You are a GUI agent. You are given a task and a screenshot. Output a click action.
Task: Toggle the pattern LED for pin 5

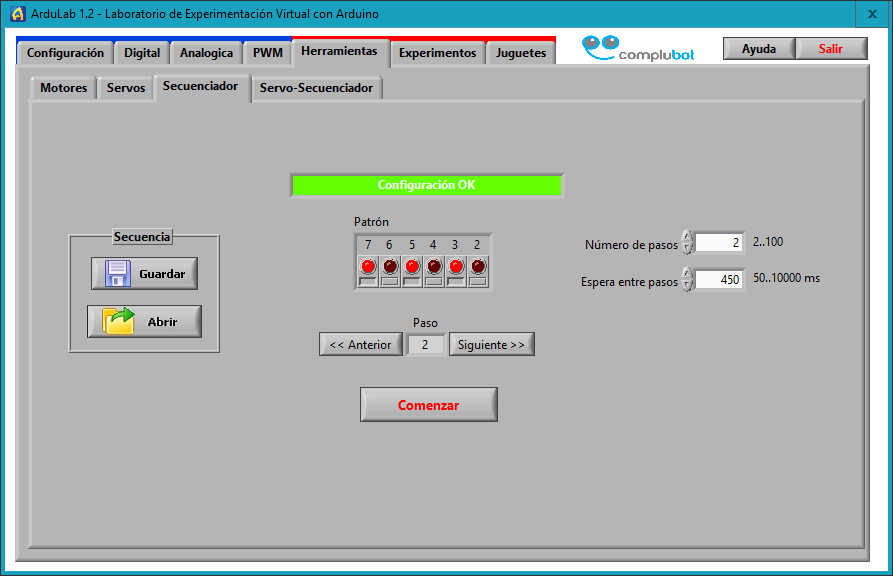pyautogui.click(x=412, y=266)
